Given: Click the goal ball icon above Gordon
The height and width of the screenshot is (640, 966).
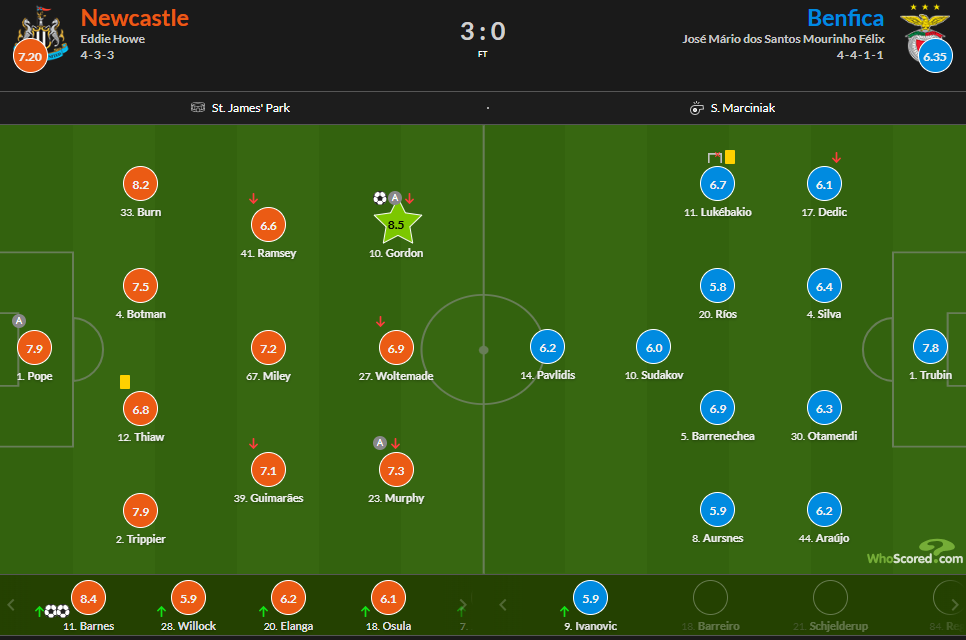Looking at the screenshot, I should coord(379,198).
